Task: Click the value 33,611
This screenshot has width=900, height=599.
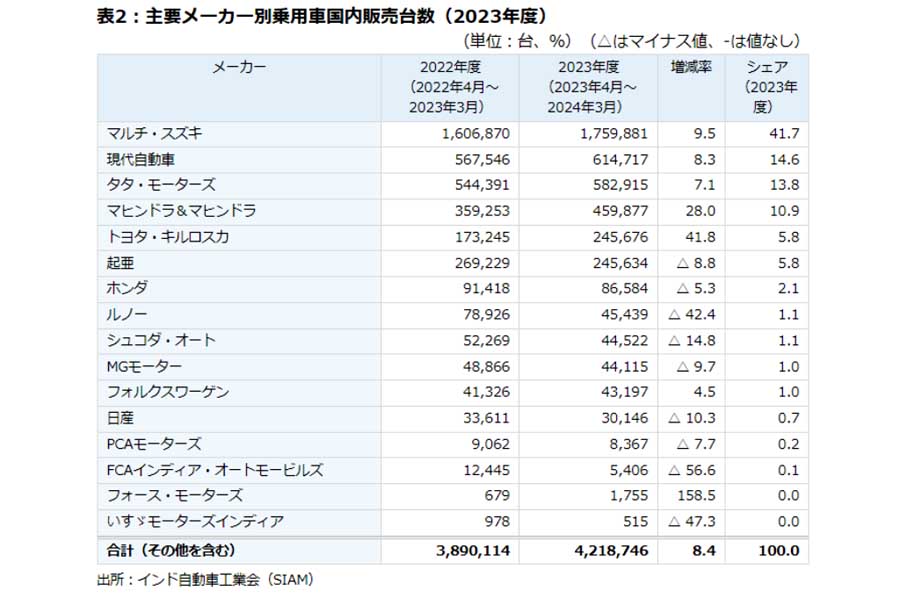Action: click(x=486, y=418)
